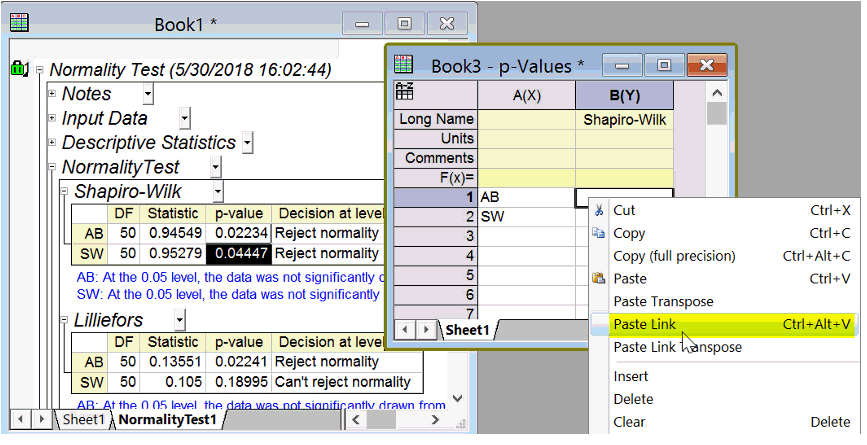Image resolution: width=867 pixels, height=445 pixels.
Task: Open the Descriptive Statistics dropdown arrow
Action: pos(247,143)
